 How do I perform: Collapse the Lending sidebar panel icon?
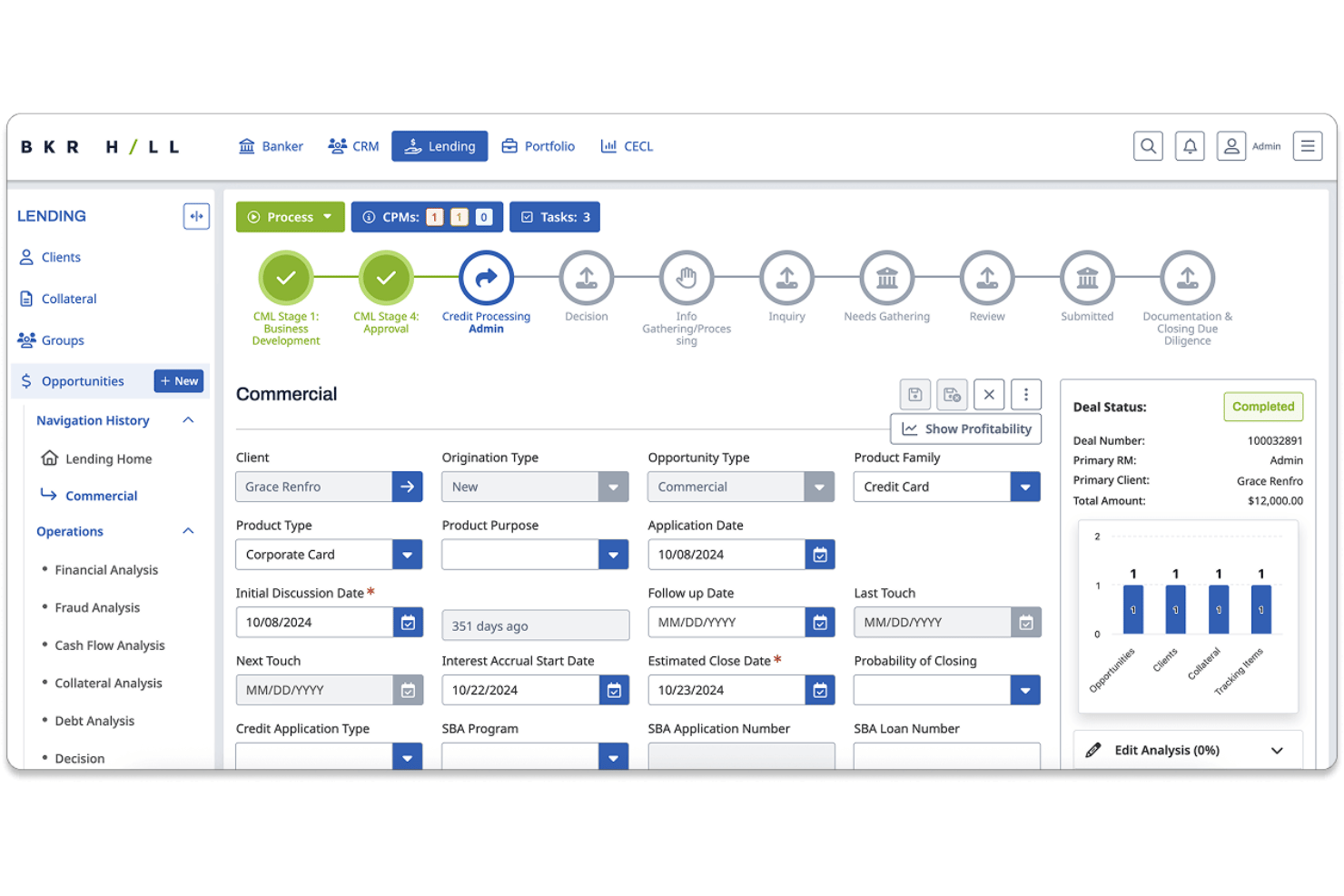(196, 216)
